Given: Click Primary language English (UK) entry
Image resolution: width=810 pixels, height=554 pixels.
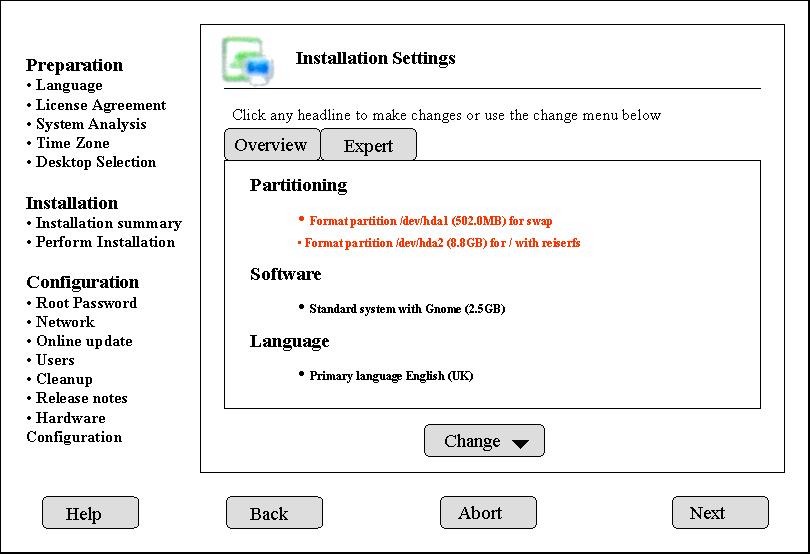Looking at the screenshot, I should point(386,376).
